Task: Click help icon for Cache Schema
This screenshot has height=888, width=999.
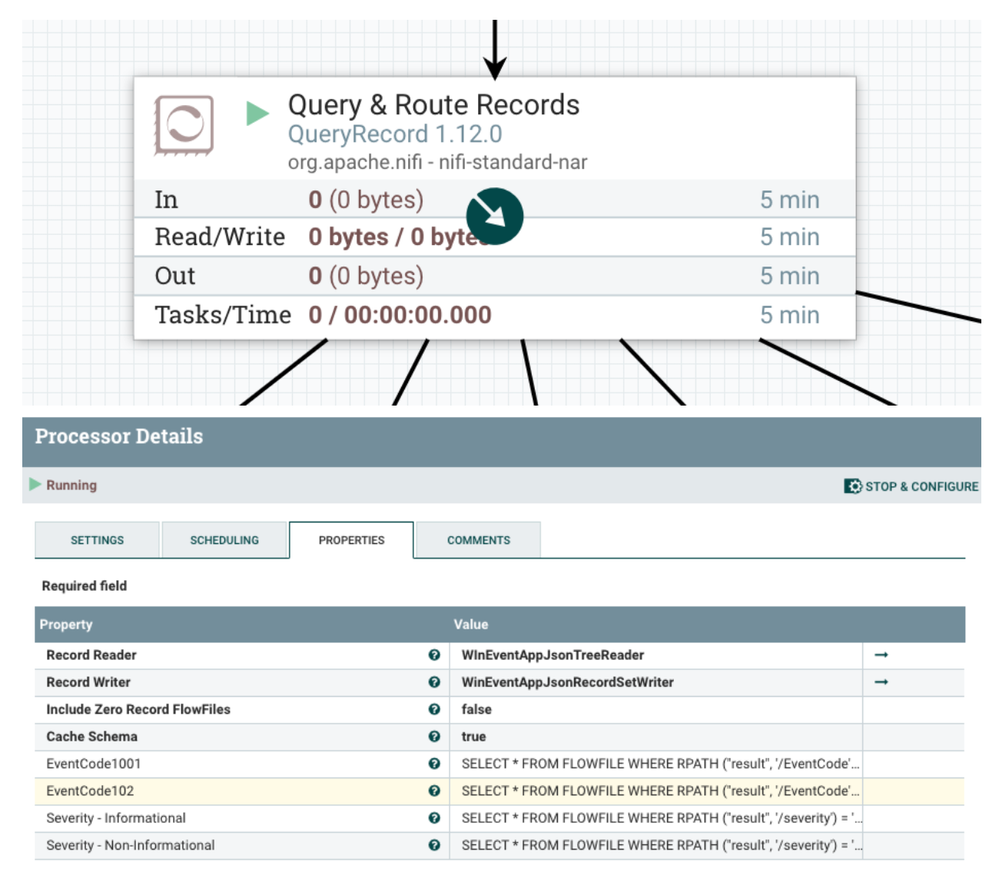Action: click(x=434, y=736)
